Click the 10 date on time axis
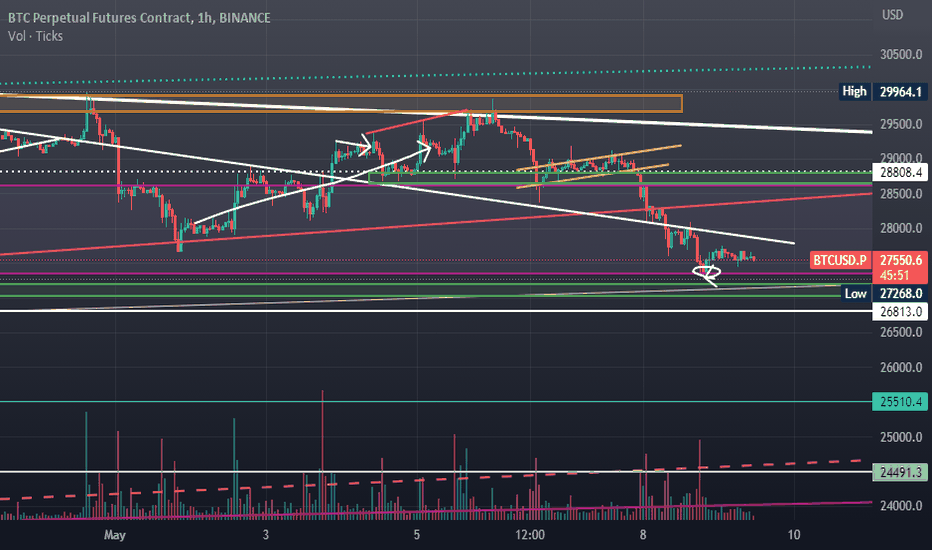This screenshot has width=932, height=550. (x=794, y=535)
